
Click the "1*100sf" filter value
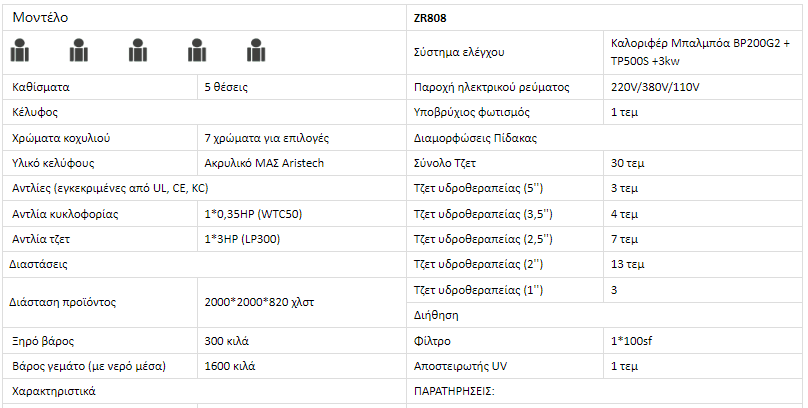632,341
